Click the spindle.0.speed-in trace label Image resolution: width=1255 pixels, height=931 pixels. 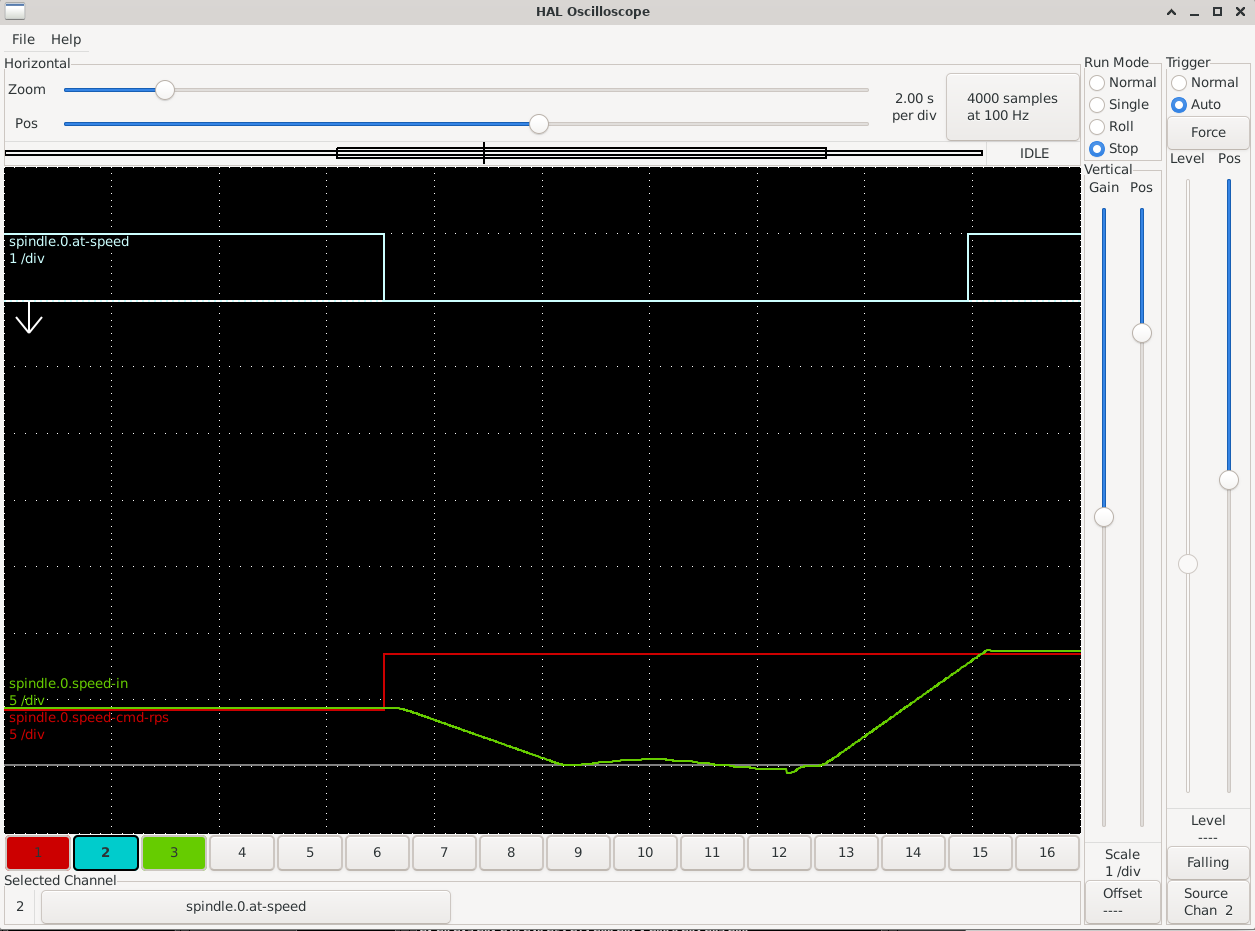(x=68, y=683)
